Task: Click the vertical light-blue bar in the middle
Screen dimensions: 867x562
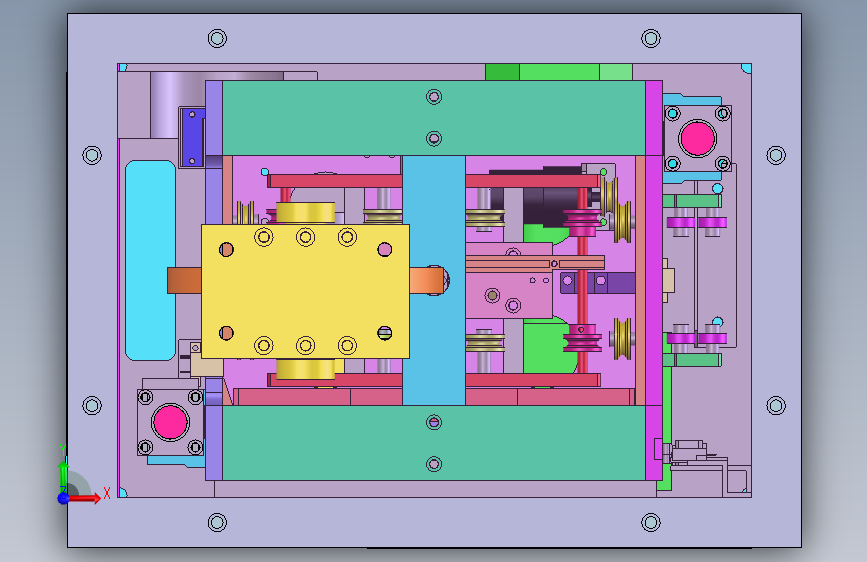Action: [x=434, y=280]
